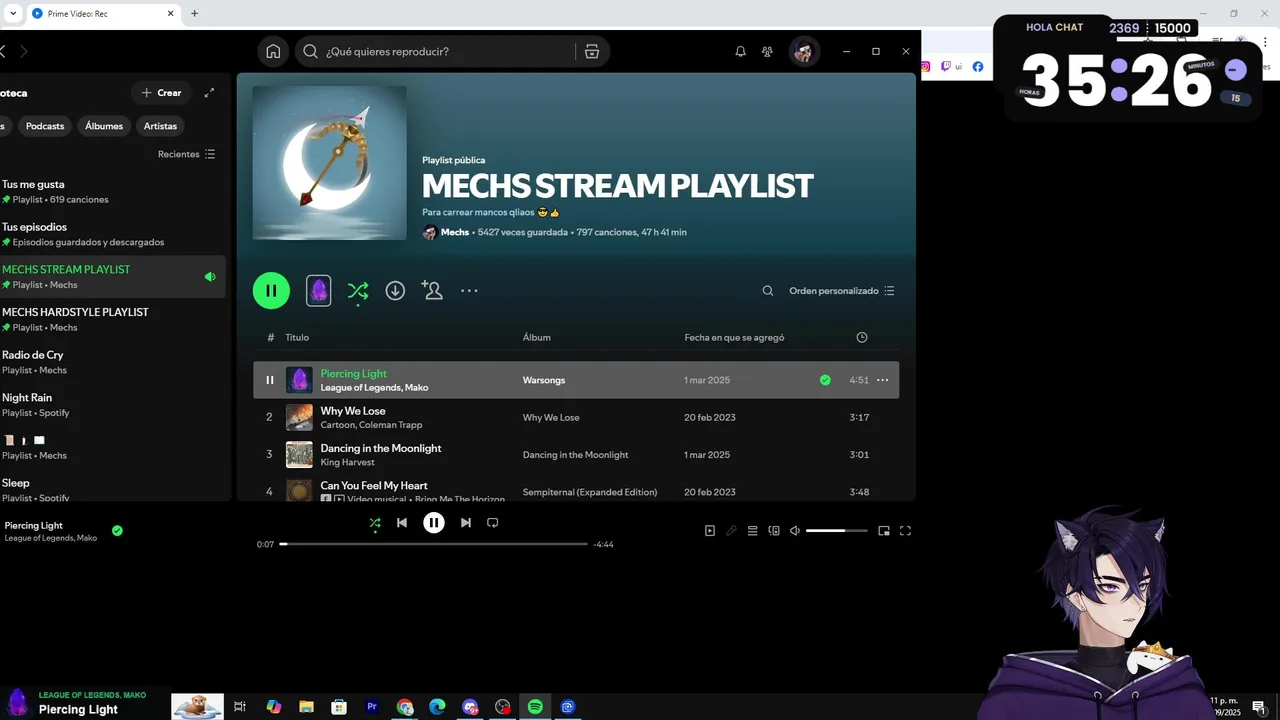Open user profile avatar menu
Viewport: 1280px width, 720px height.
(x=803, y=51)
